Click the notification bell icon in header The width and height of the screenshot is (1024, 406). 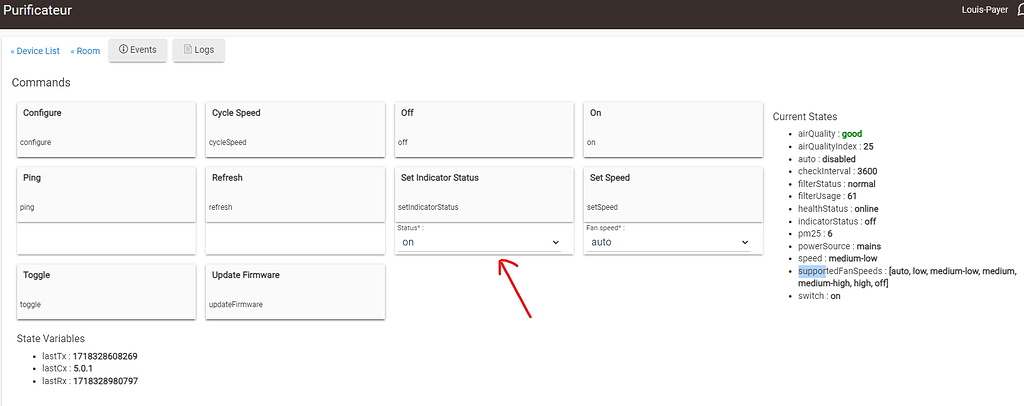coord(1019,10)
